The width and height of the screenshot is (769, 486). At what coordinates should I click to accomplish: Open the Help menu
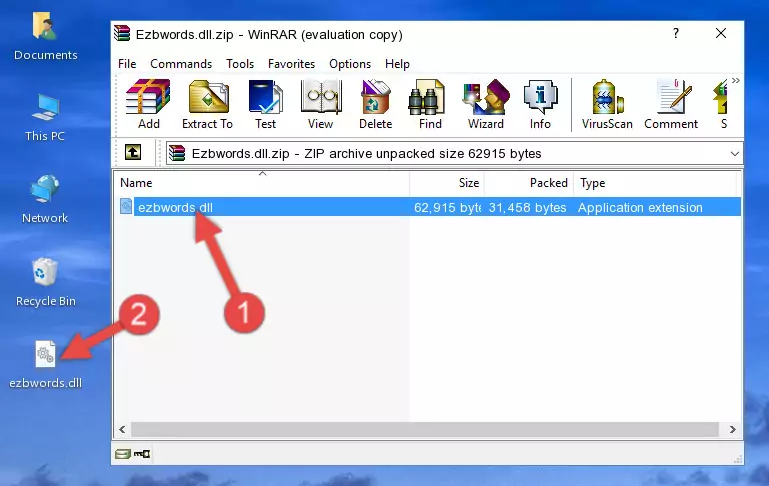[397, 64]
